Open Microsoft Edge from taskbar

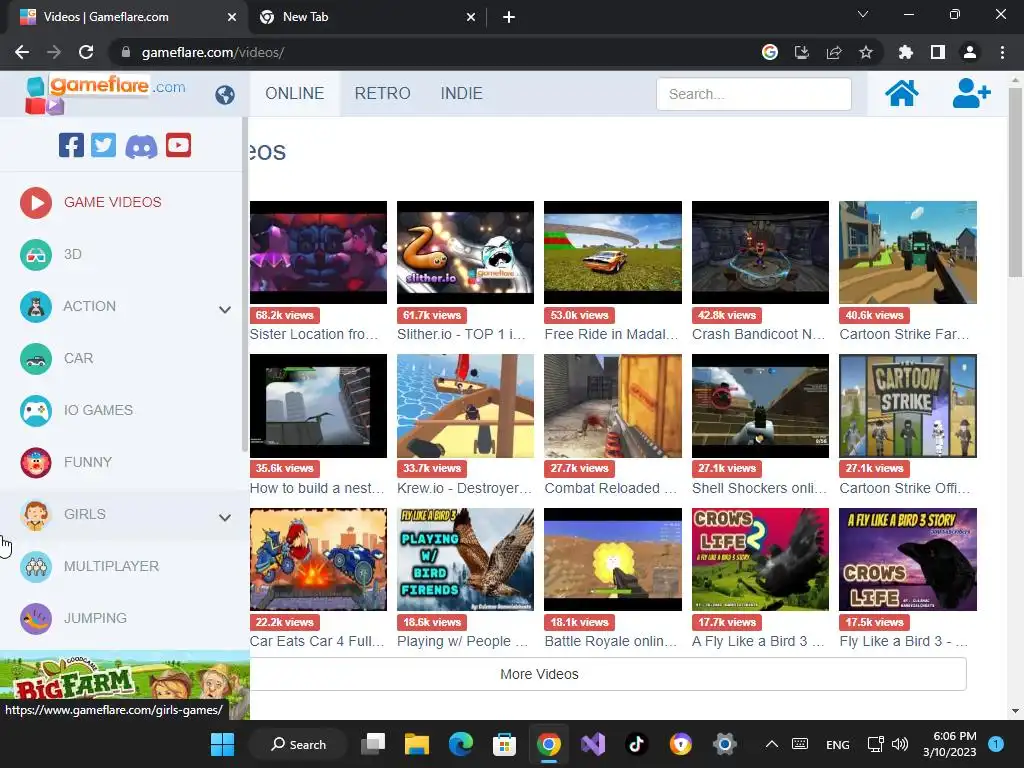(461, 744)
